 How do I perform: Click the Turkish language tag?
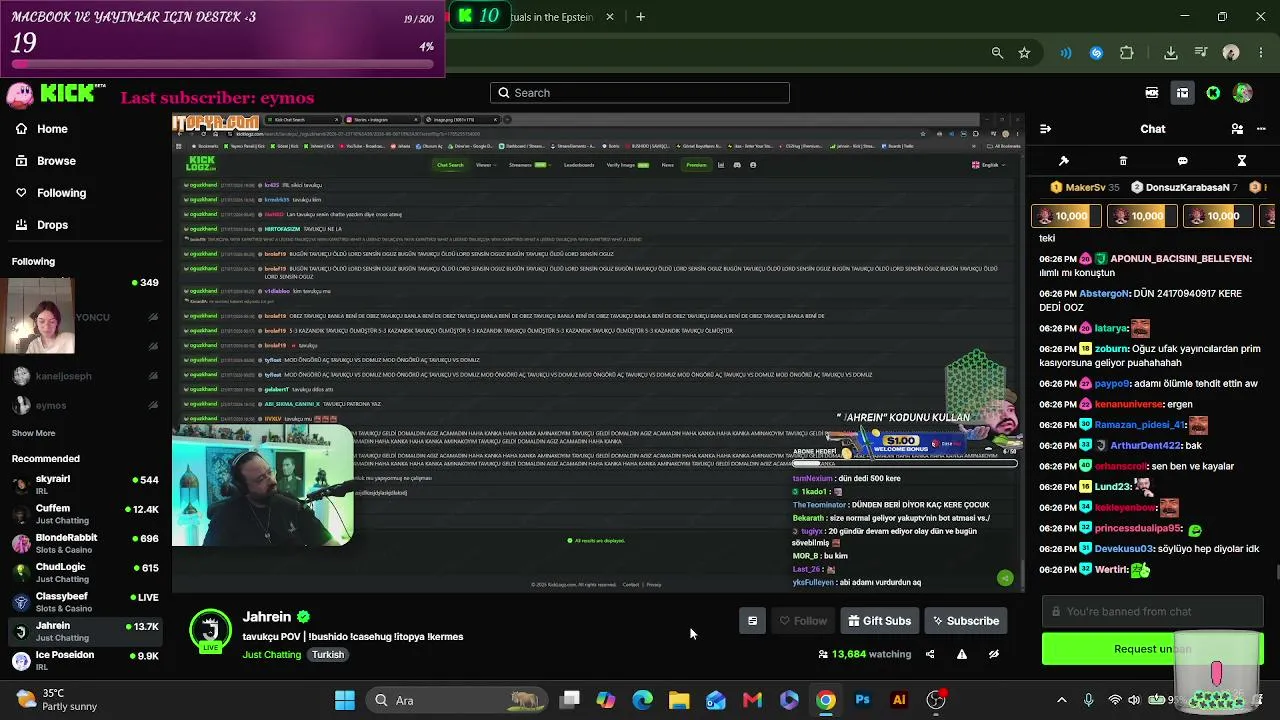[327, 655]
